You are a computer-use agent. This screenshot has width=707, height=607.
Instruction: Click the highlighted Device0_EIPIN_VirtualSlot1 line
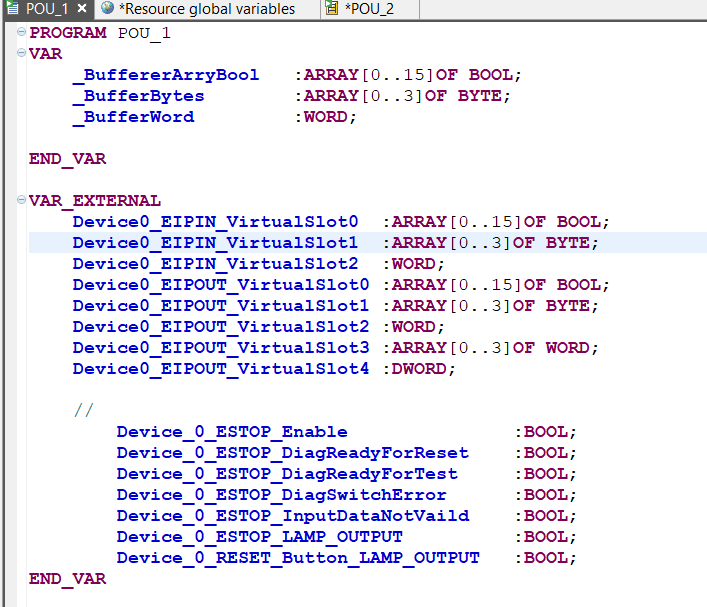(x=367, y=243)
